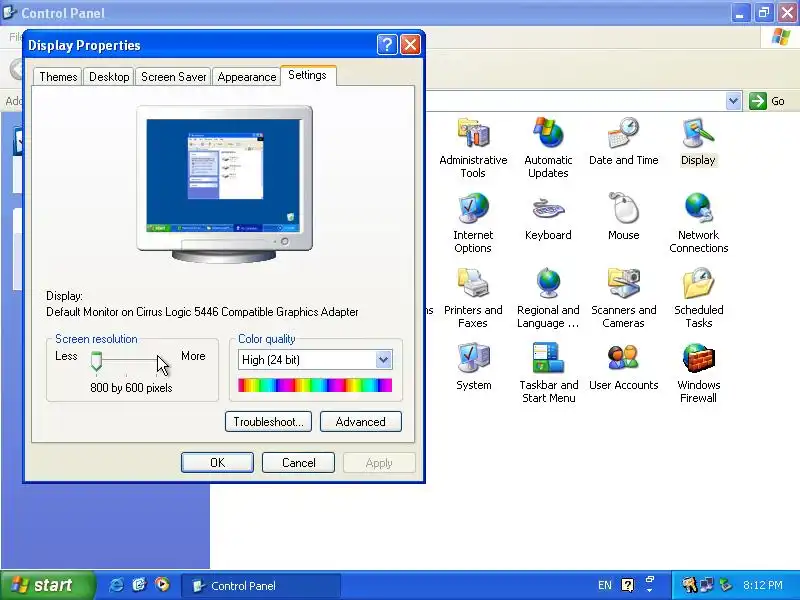Open Scheduled Tasks icon

coord(698,283)
